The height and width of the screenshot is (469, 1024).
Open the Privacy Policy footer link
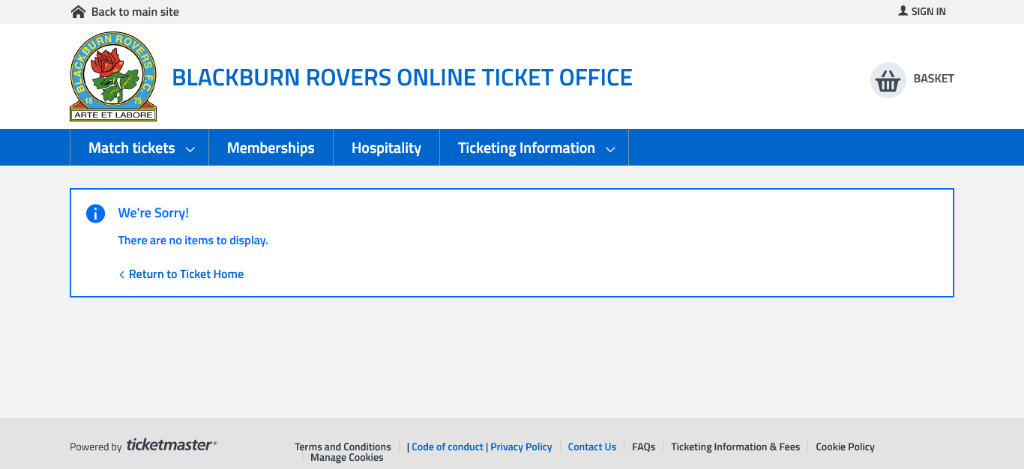tap(521, 447)
